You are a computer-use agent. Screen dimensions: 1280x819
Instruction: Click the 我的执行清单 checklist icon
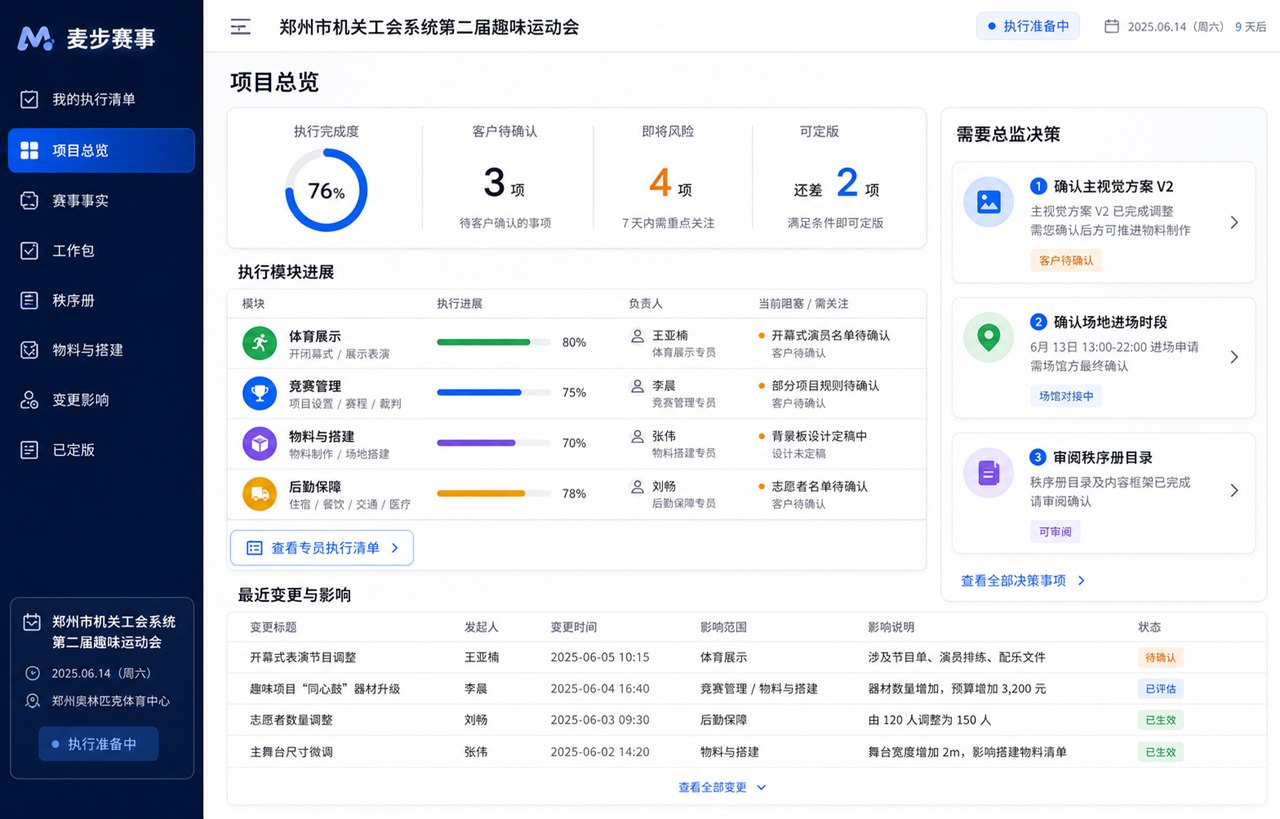pyautogui.click(x=30, y=100)
